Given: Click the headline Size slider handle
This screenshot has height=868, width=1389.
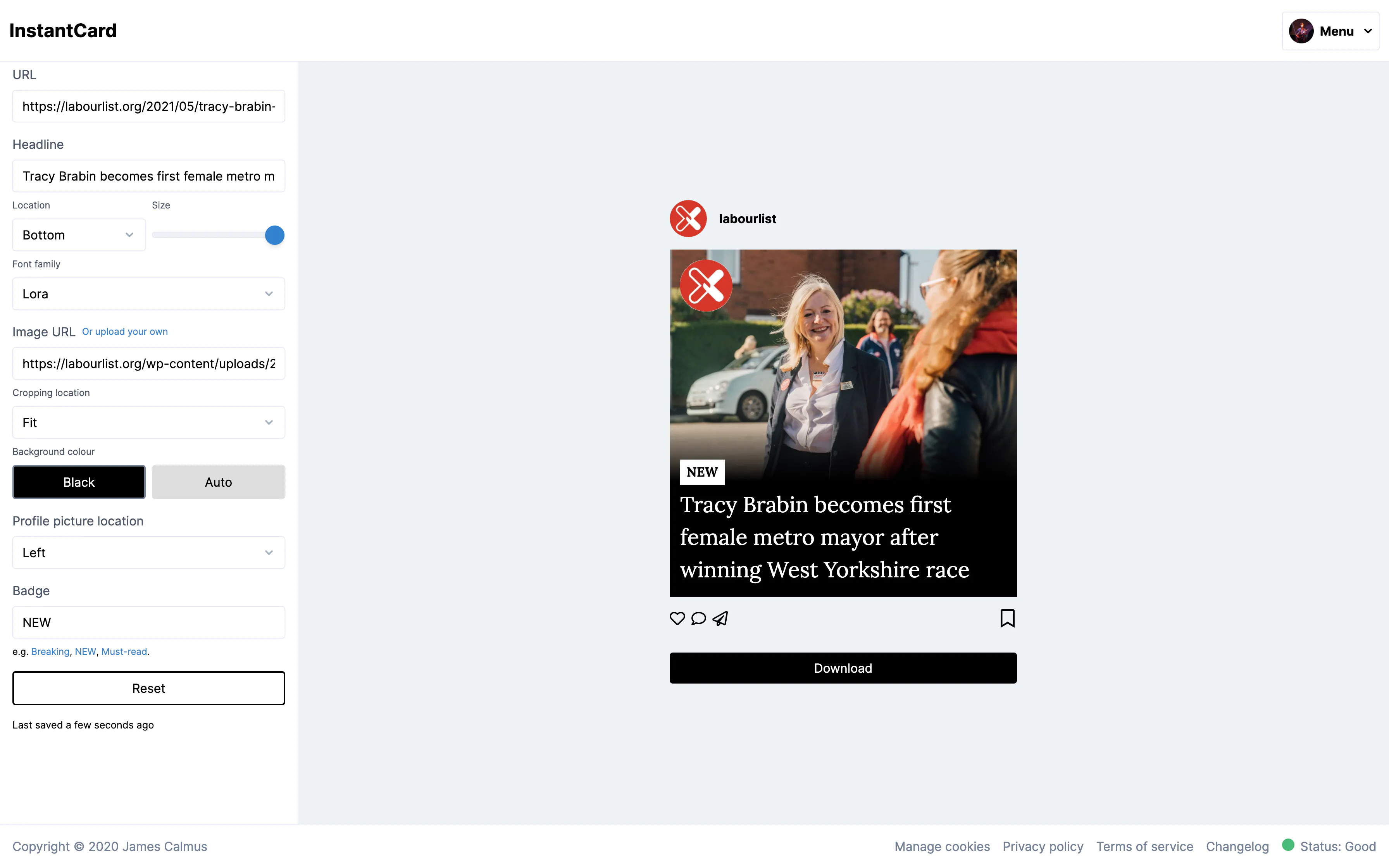Looking at the screenshot, I should coord(275,235).
